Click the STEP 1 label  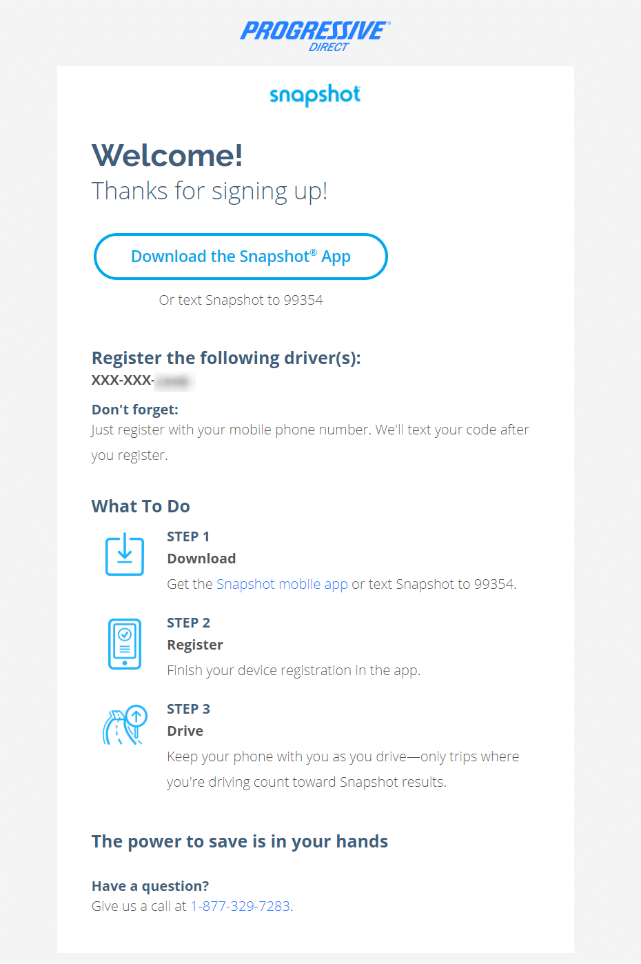[x=188, y=536]
